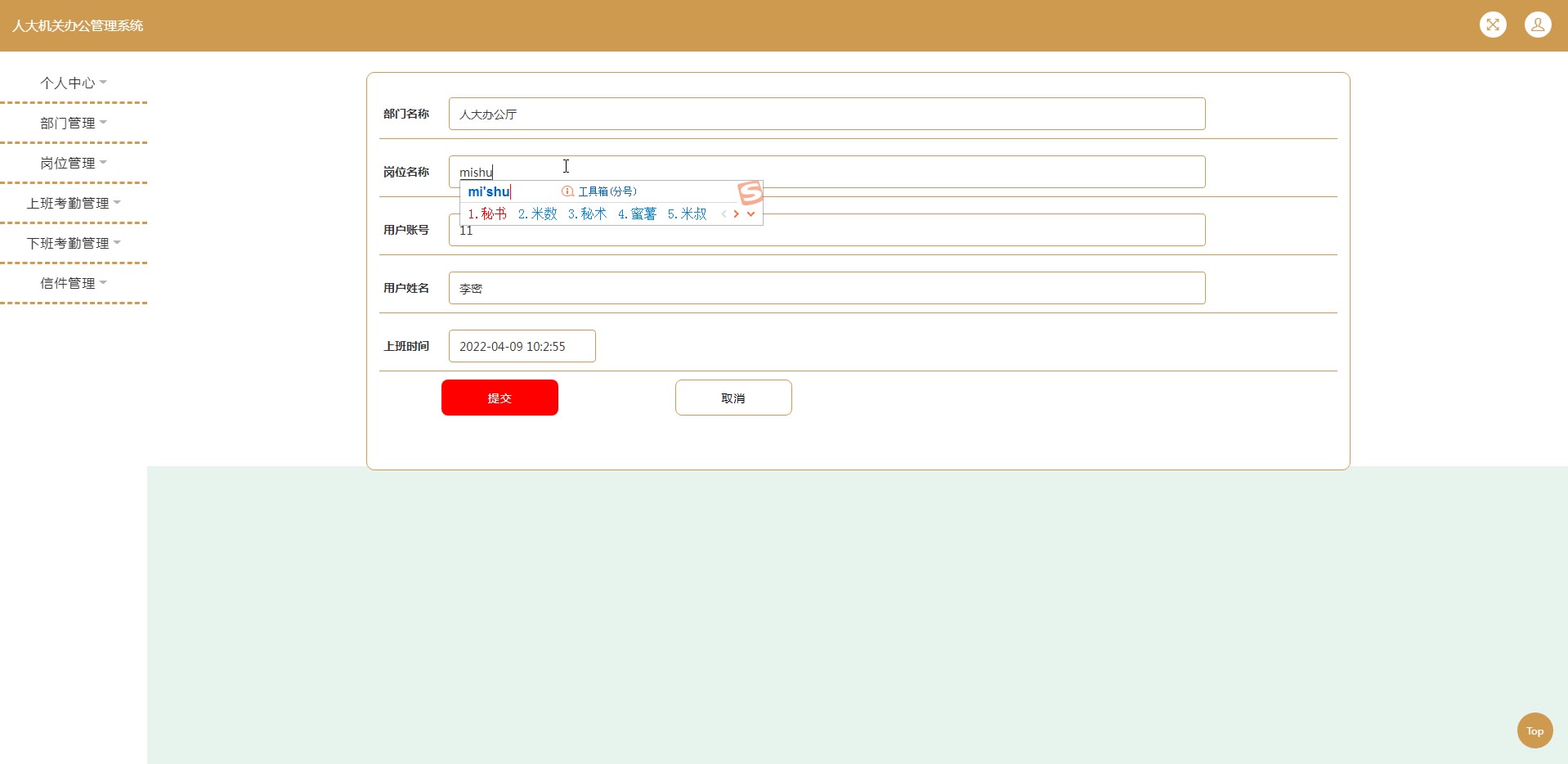Expand the 上班考勤管理 sidebar menu
Image resolution: width=1568 pixels, height=764 pixels.
coord(74,203)
